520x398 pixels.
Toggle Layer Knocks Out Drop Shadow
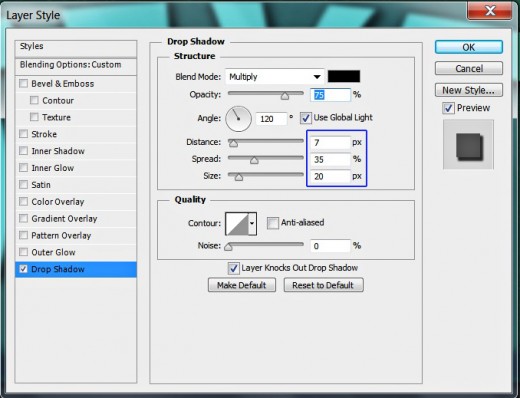point(233,268)
